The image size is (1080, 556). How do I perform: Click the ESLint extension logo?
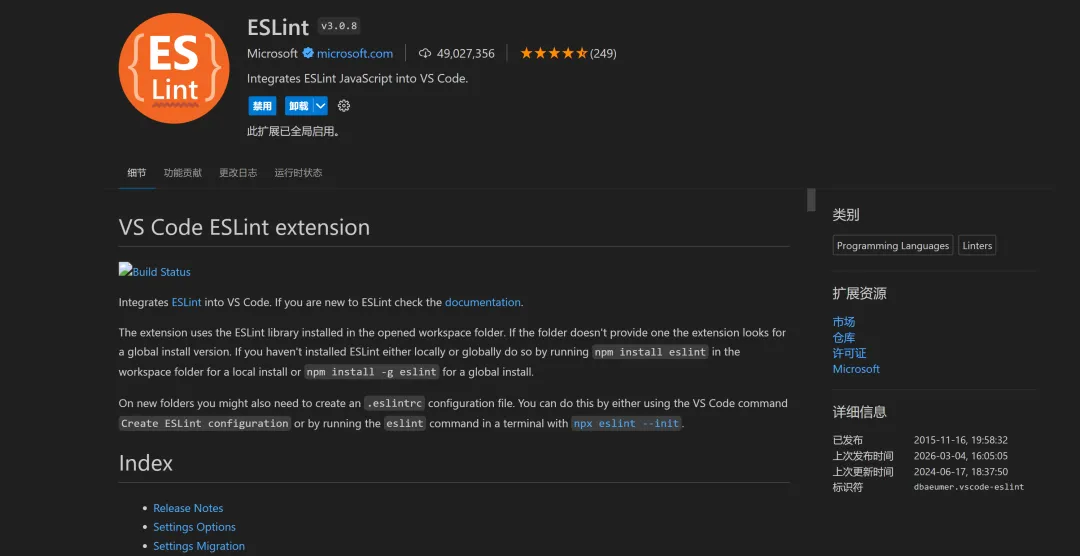(x=174, y=68)
